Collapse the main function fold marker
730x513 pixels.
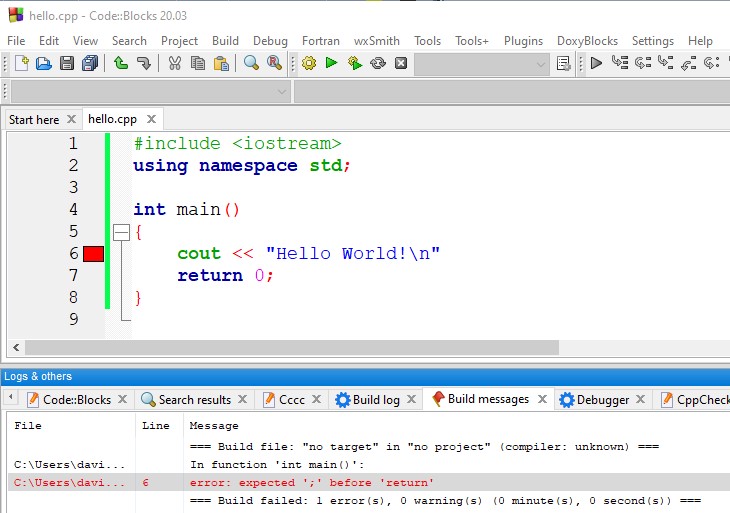(x=122, y=232)
